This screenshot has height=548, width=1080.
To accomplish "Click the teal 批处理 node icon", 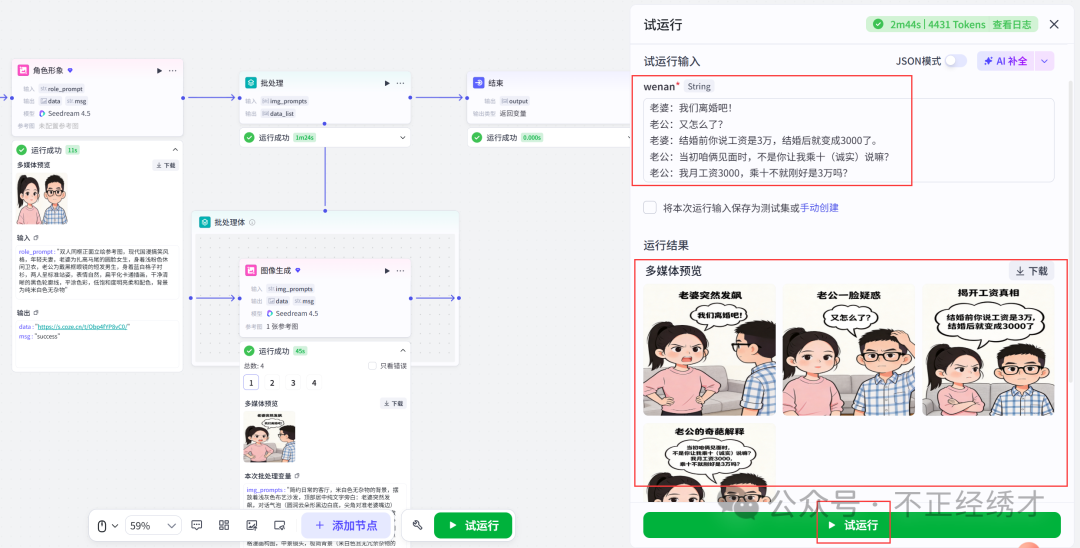I will coord(251,83).
